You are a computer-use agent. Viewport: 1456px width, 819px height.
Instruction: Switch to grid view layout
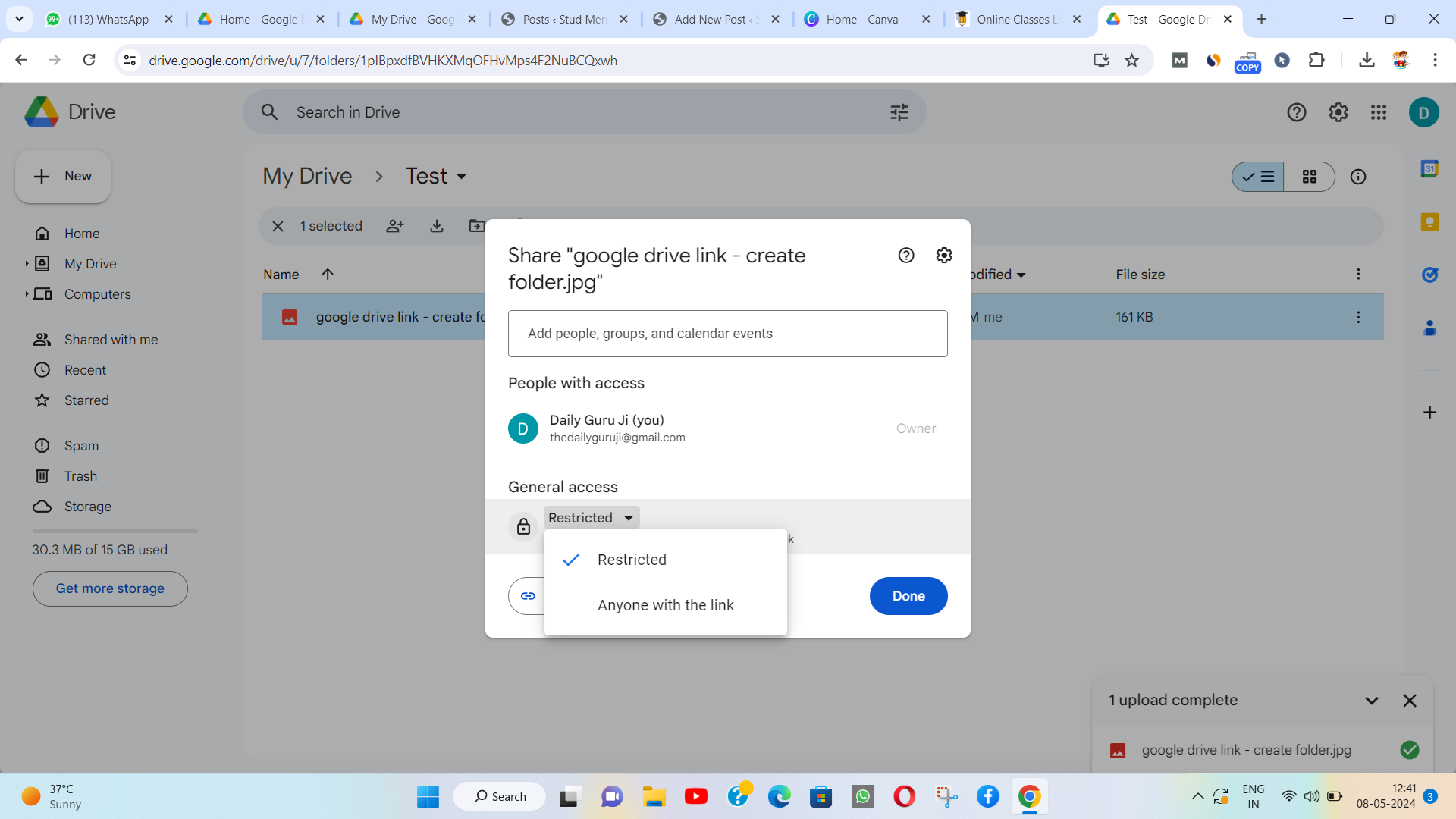(x=1310, y=176)
